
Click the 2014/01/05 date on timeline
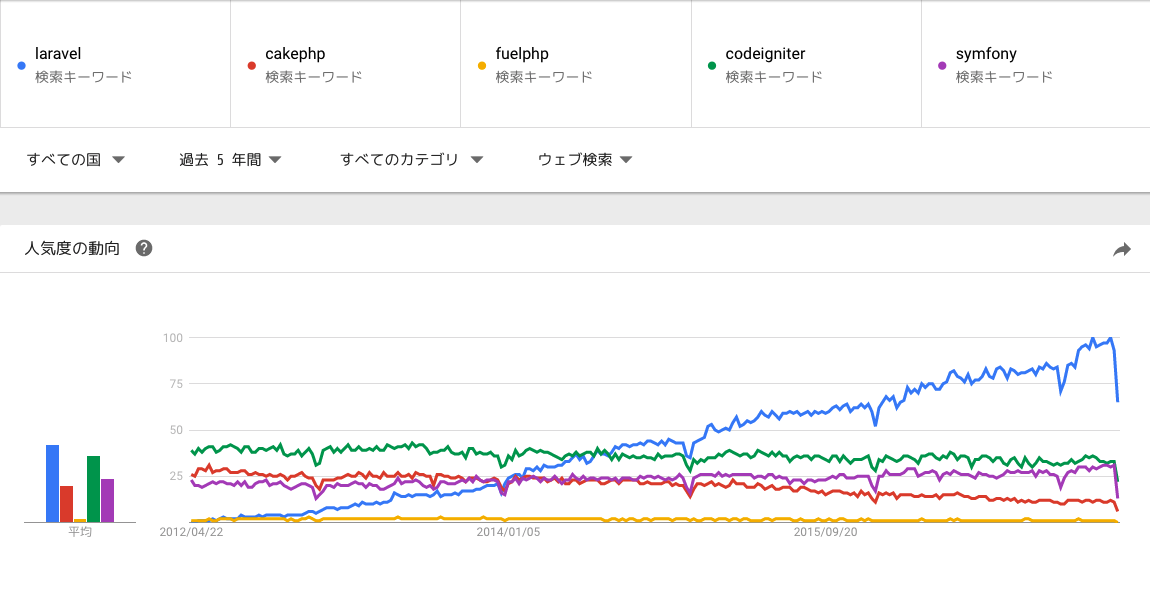[x=508, y=532]
